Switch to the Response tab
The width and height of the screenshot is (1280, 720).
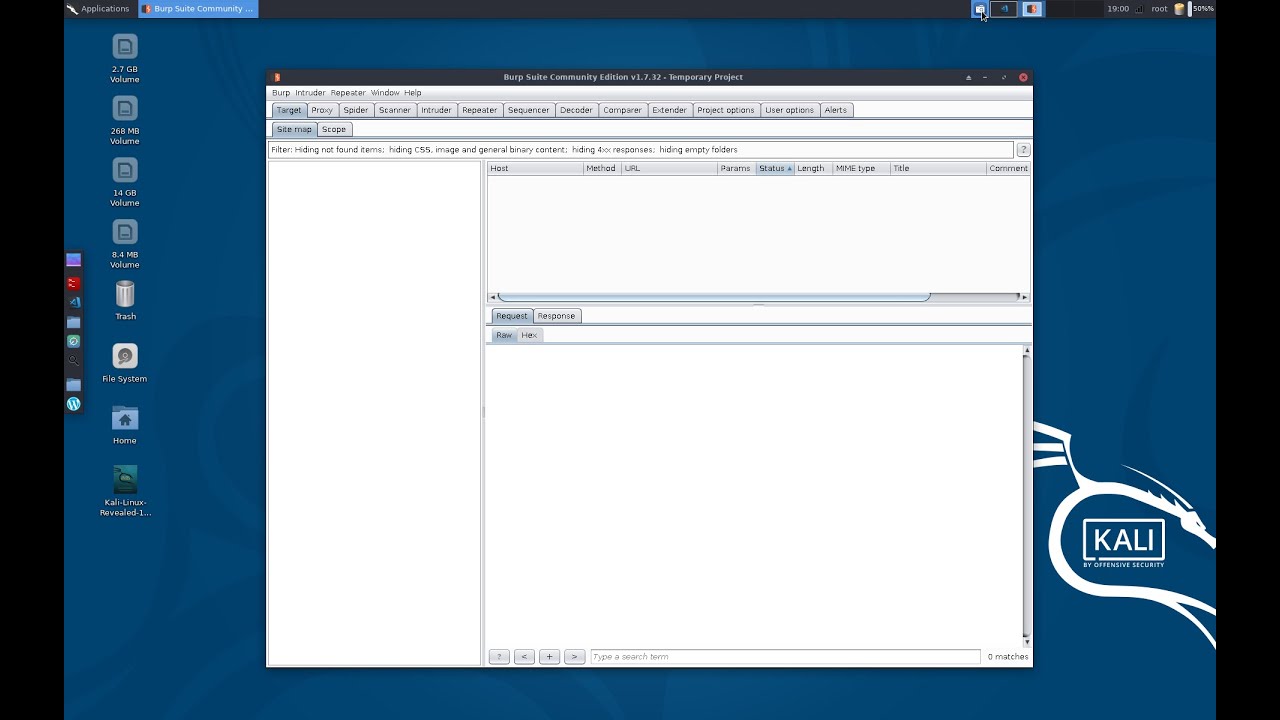point(556,316)
